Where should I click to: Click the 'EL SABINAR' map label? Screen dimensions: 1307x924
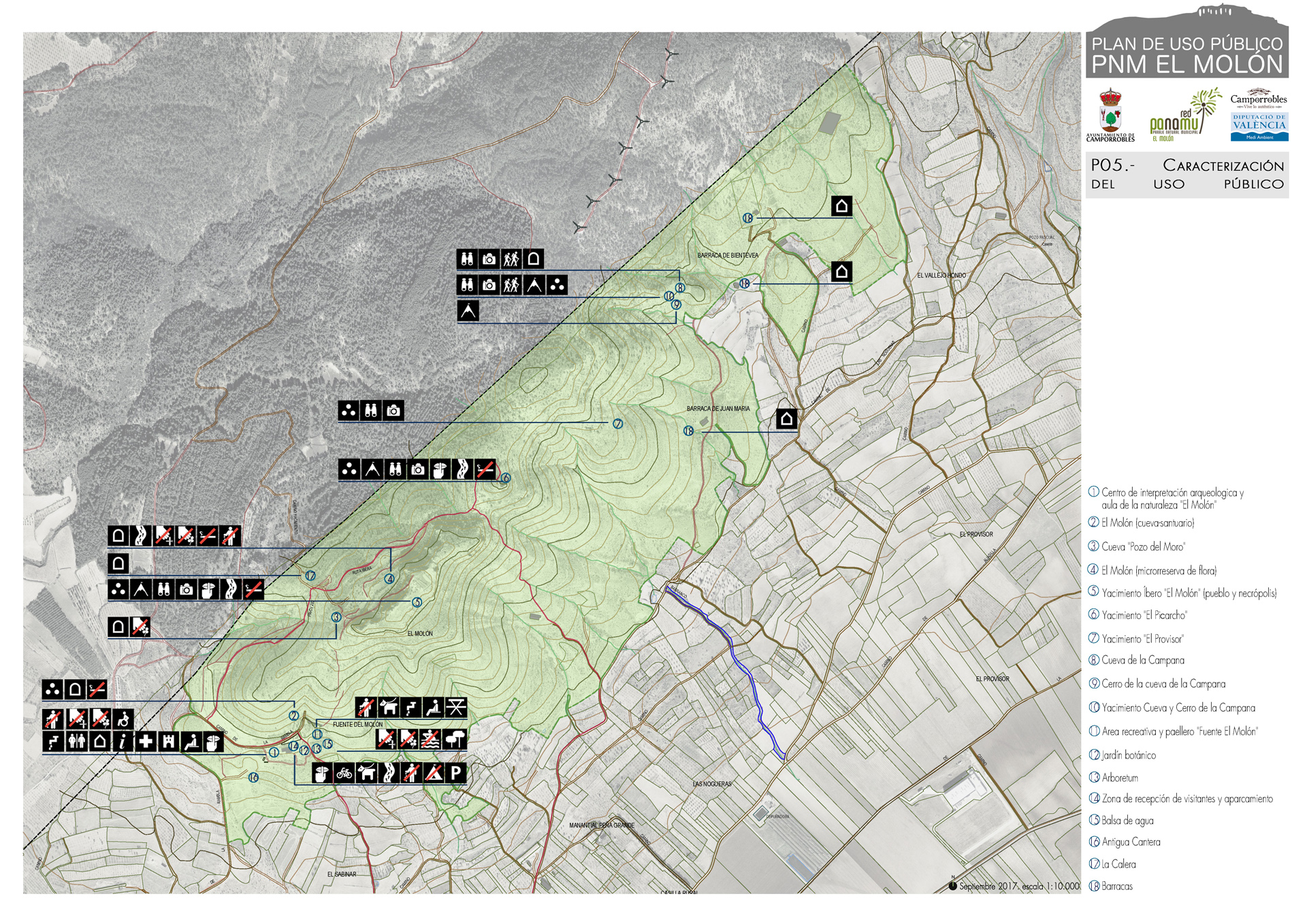[x=342, y=874]
